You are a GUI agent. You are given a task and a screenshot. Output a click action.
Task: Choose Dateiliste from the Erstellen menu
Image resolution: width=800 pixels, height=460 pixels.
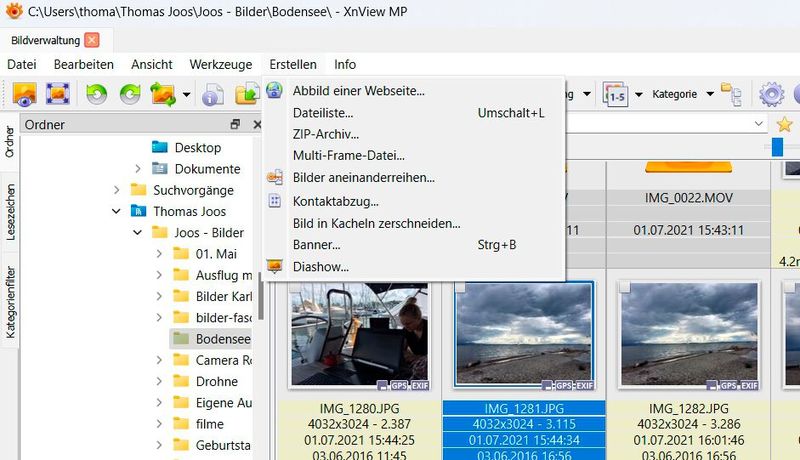point(413,113)
